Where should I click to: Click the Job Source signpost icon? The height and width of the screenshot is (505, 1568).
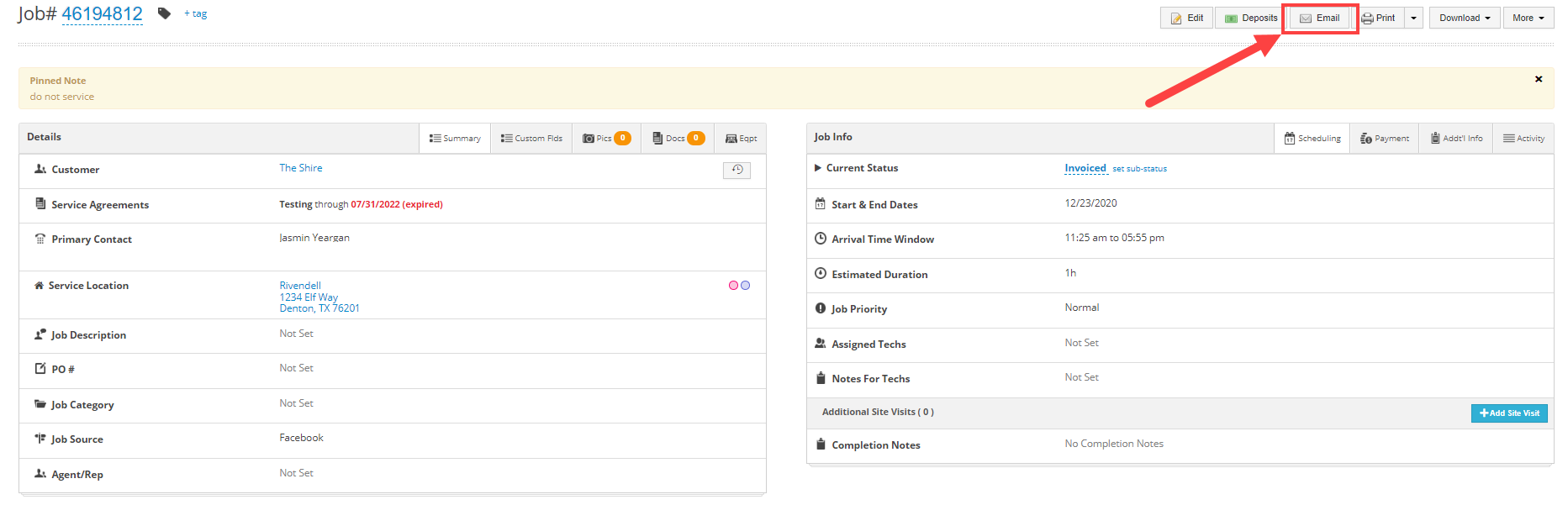40,439
